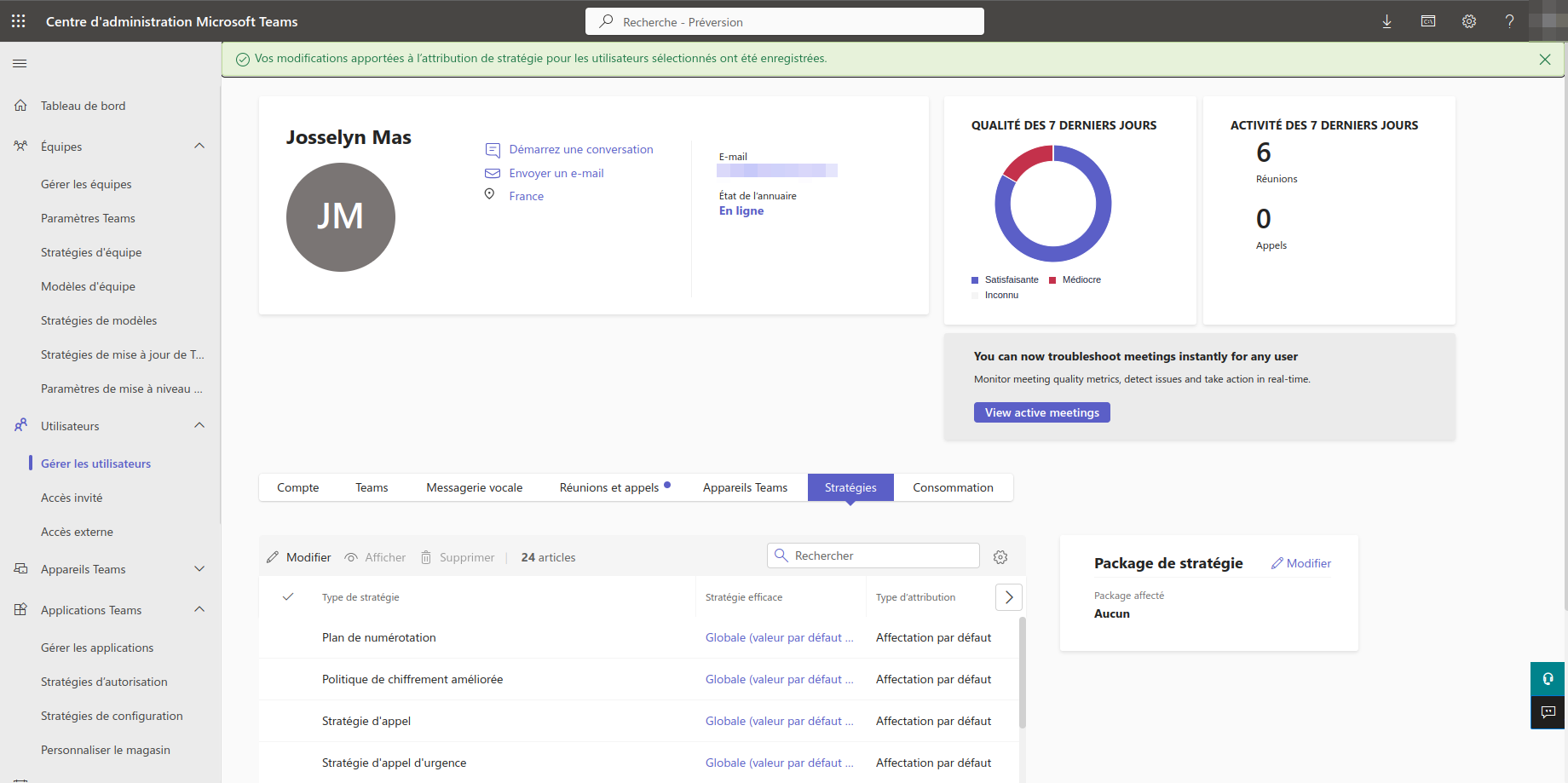
Task: Toggle select-all checkmark in table header
Action: tap(288, 597)
